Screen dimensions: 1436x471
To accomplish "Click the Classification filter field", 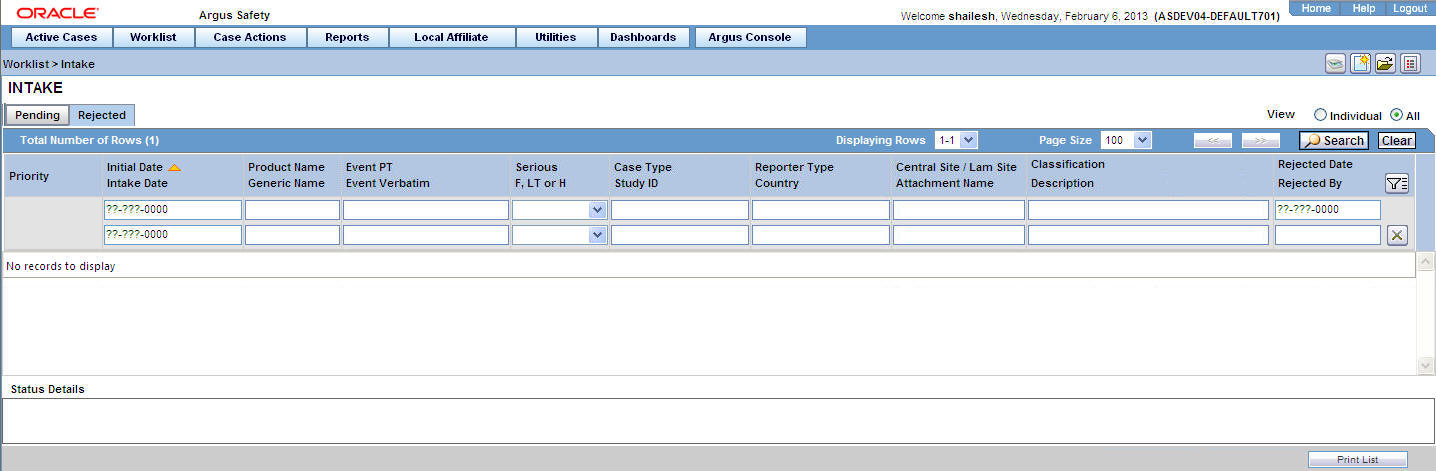I will 1148,210.
